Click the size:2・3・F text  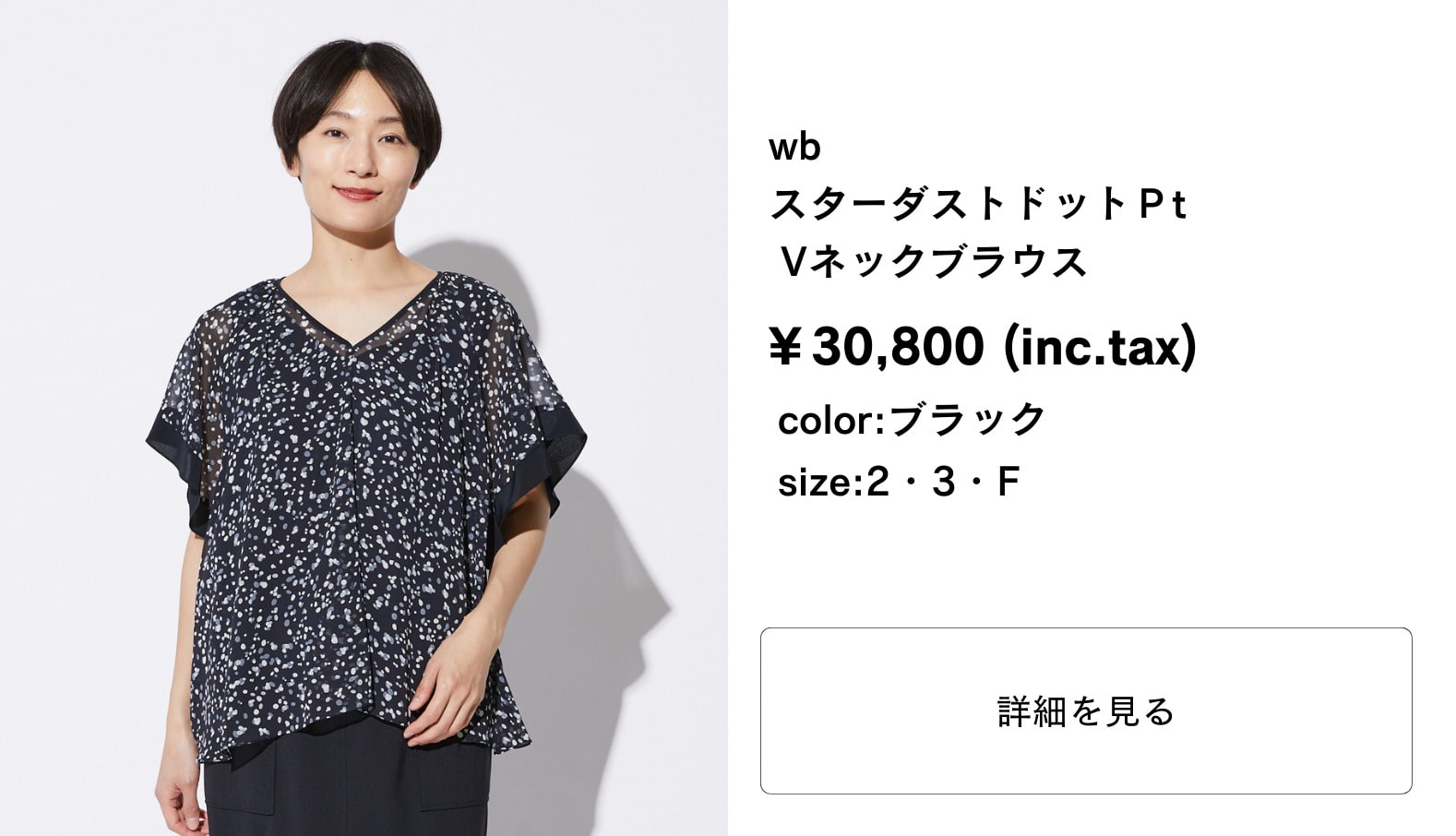tap(898, 482)
